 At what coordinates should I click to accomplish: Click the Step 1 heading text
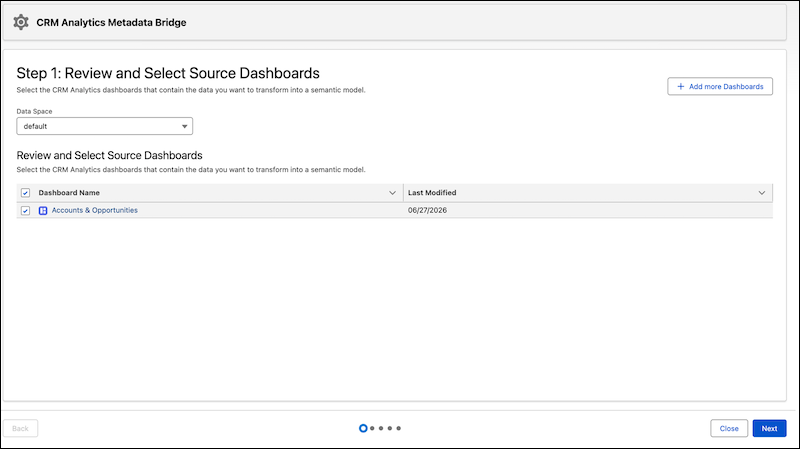click(x=168, y=73)
